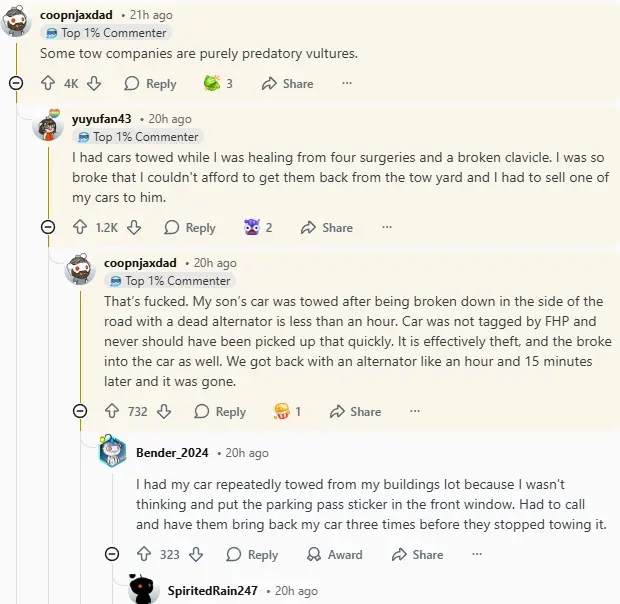The height and width of the screenshot is (604, 620).
Task: Downvote Bender_2024's comment
Action: 196,554
